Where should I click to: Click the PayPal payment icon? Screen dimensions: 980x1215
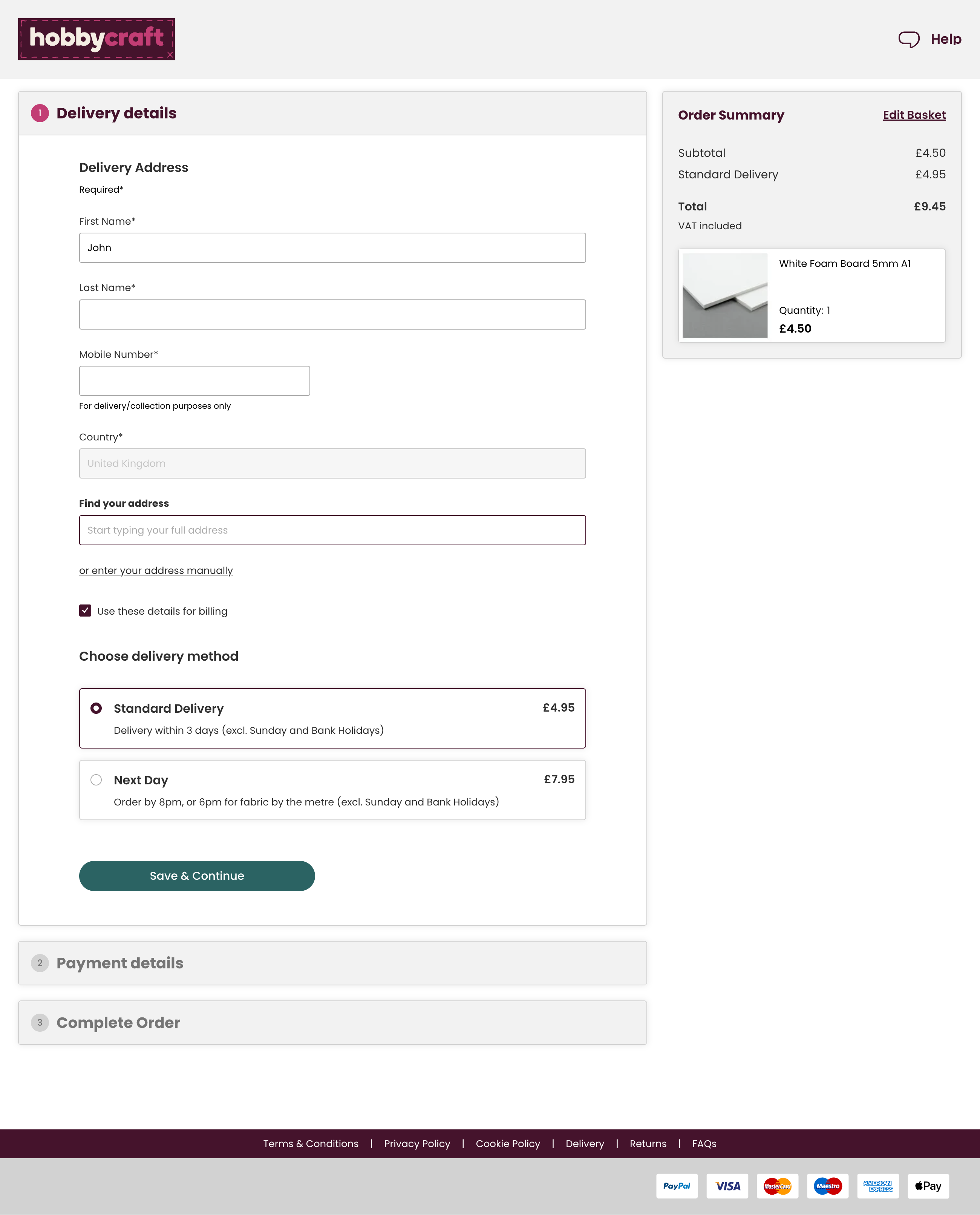677,1186
